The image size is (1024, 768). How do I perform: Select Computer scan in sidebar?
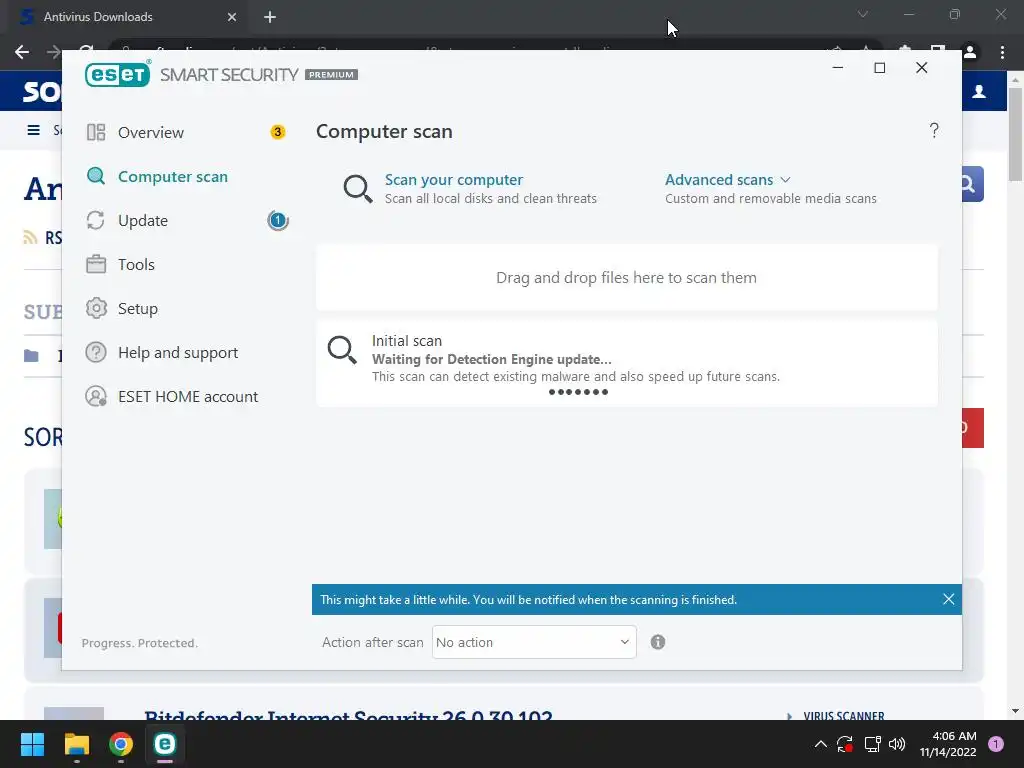click(172, 177)
